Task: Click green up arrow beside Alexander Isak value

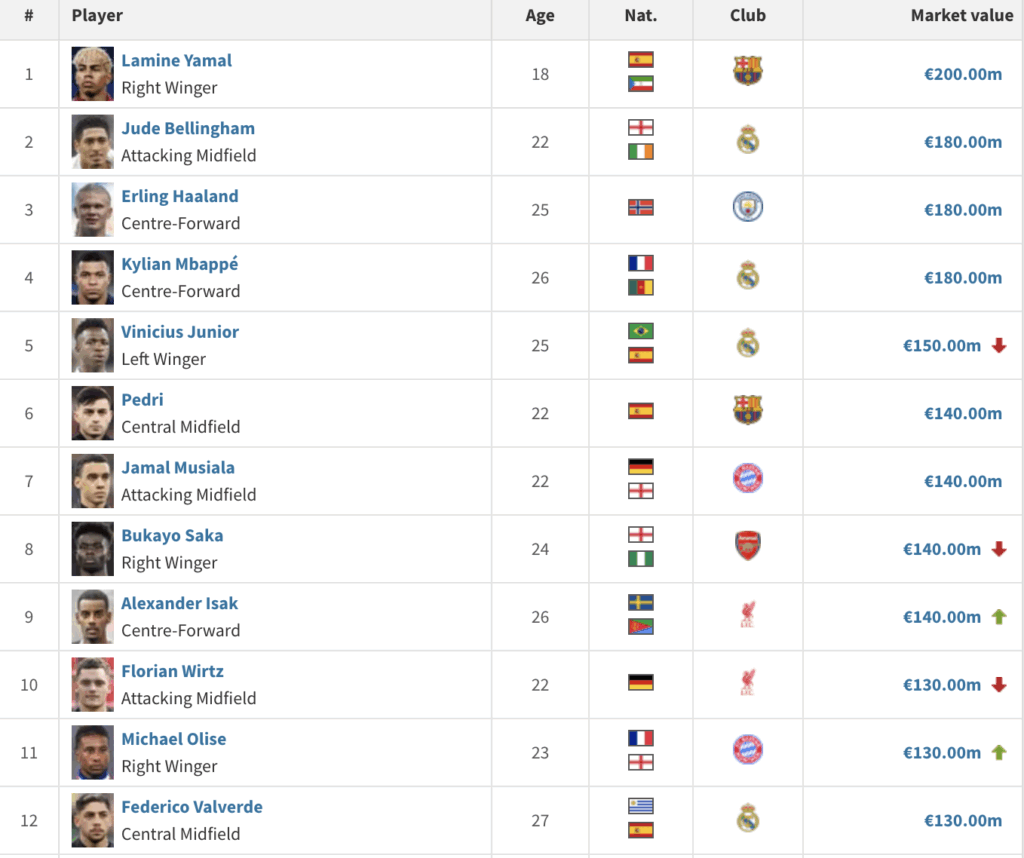Action: (x=998, y=617)
